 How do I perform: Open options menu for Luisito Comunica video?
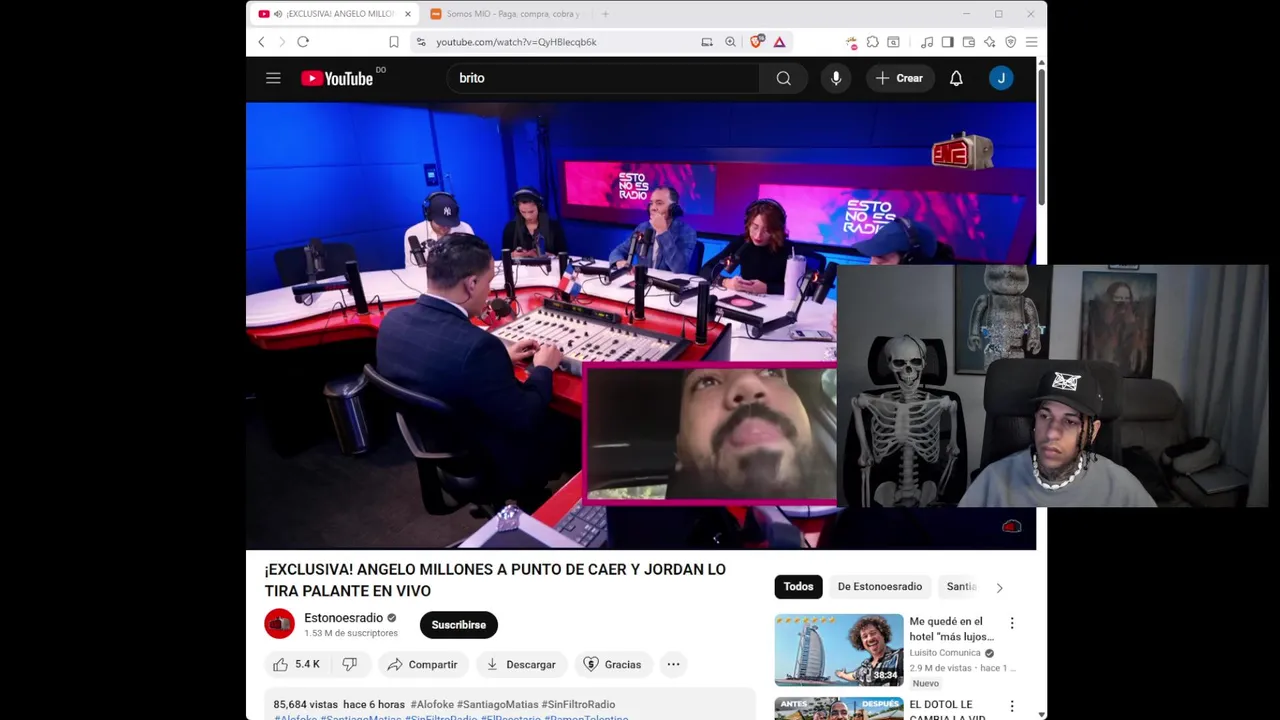pyautogui.click(x=1012, y=623)
